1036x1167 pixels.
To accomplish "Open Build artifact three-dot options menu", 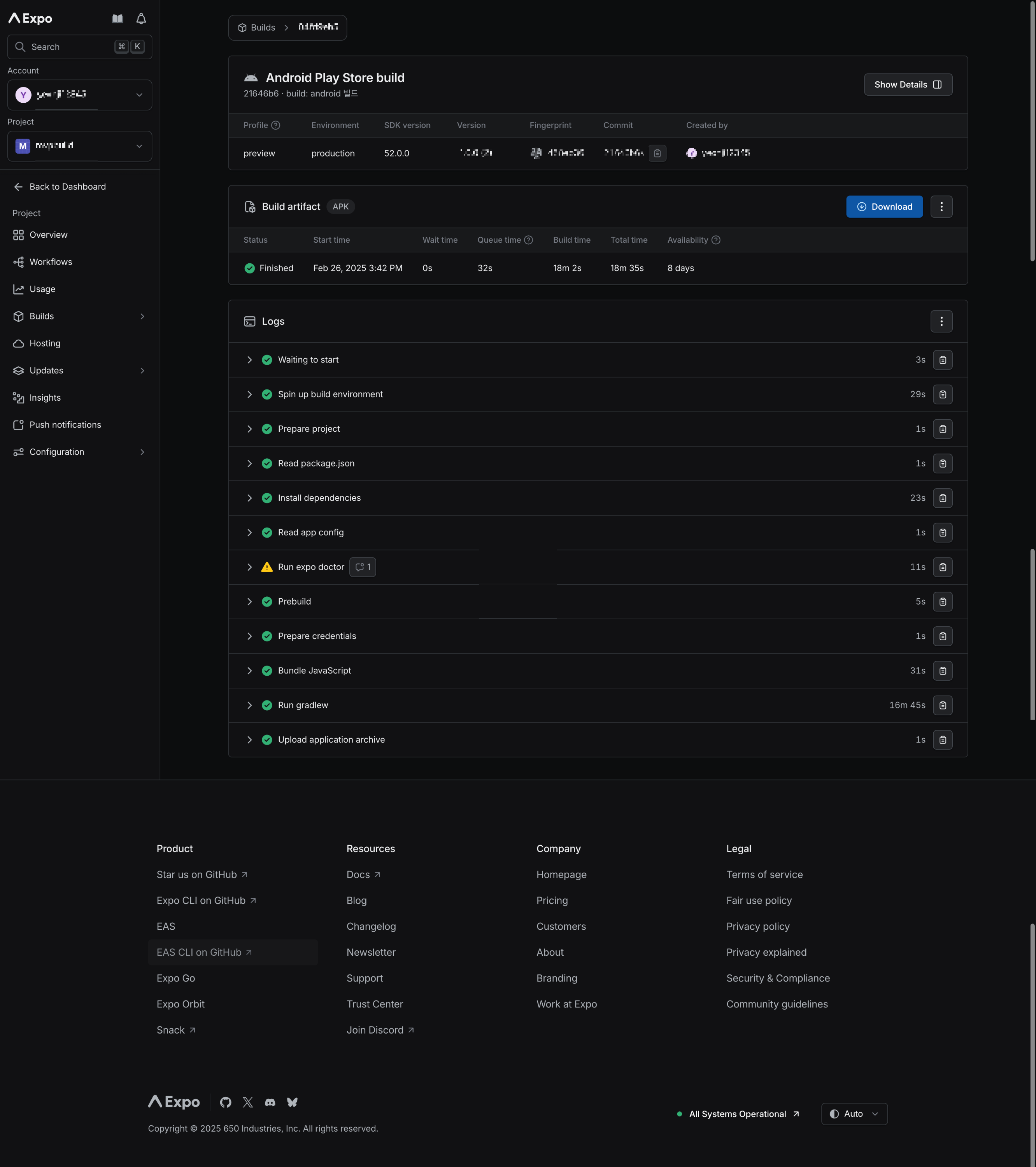I will (x=941, y=207).
